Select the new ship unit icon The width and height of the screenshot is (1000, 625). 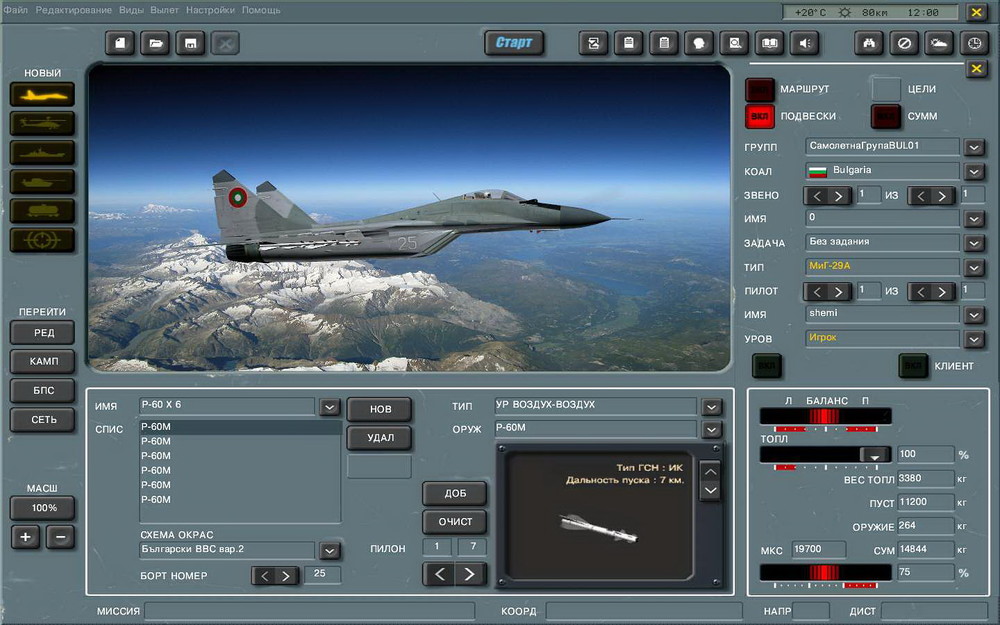pyautogui.click(x=43, y=152)
